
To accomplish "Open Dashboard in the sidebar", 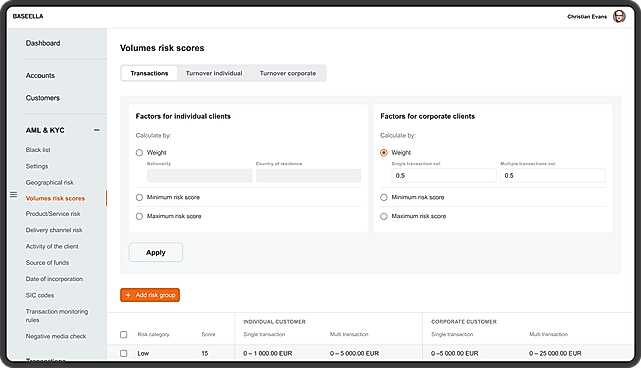I will (x=43, y=43).
